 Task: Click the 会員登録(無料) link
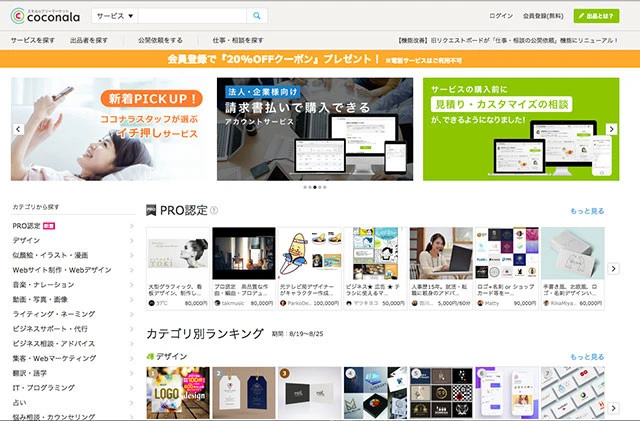[x=543, y=16]
